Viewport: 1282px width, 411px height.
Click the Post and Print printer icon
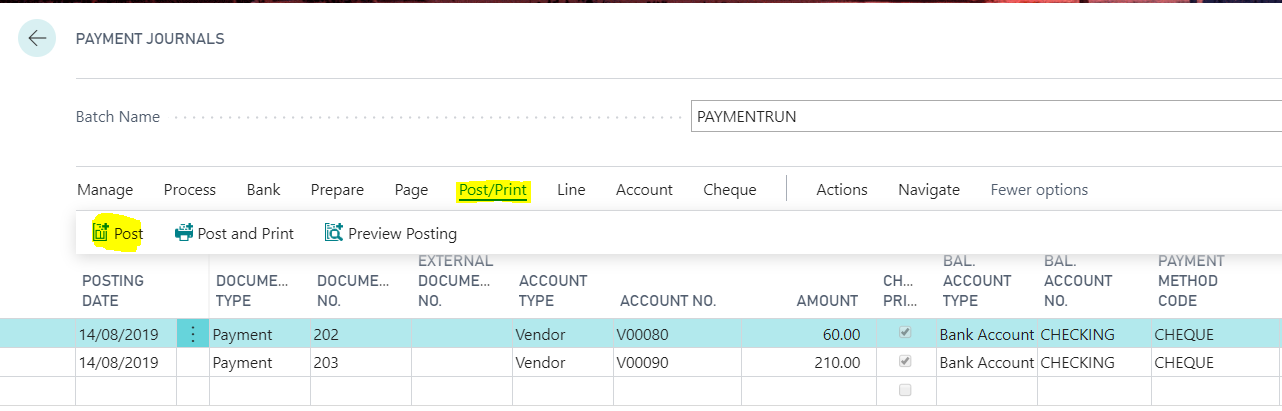pos(184,233)
